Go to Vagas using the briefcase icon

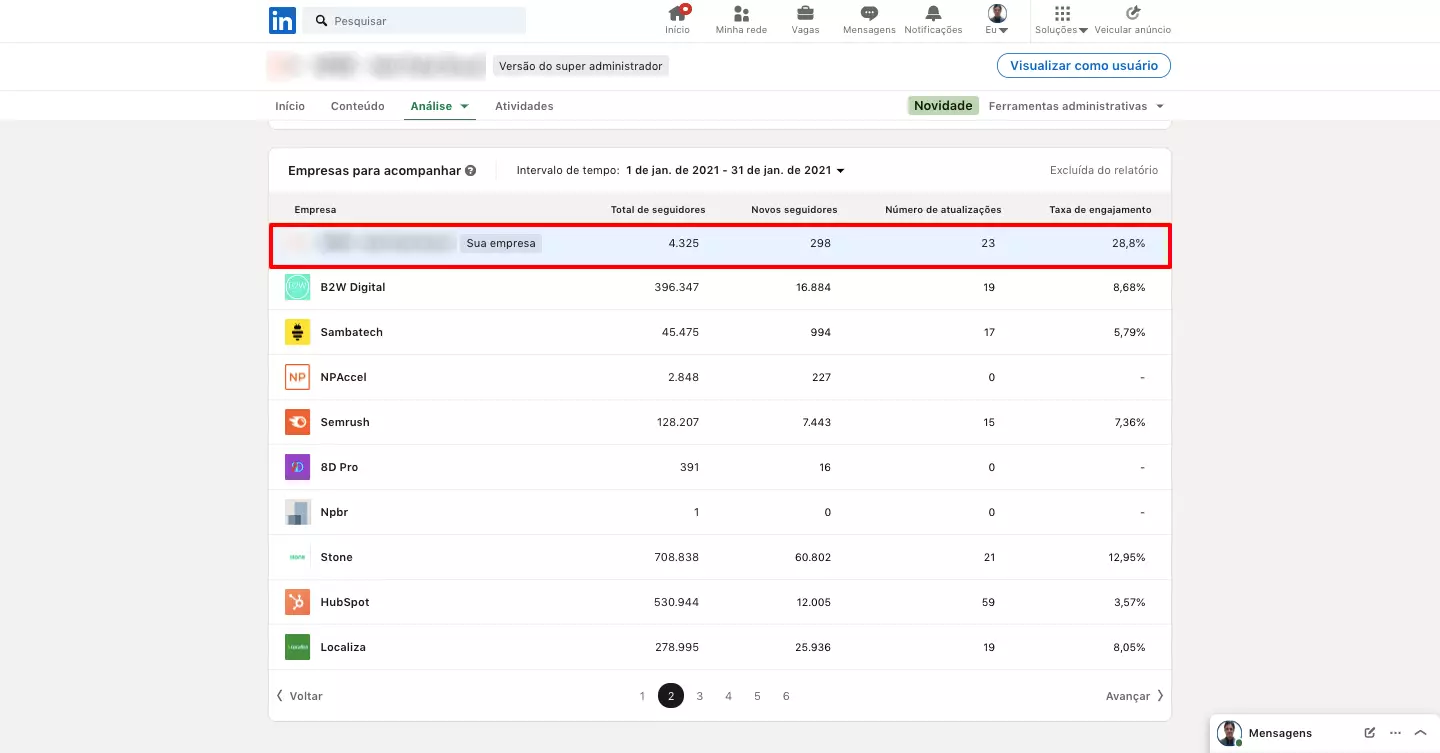(805, 15)
